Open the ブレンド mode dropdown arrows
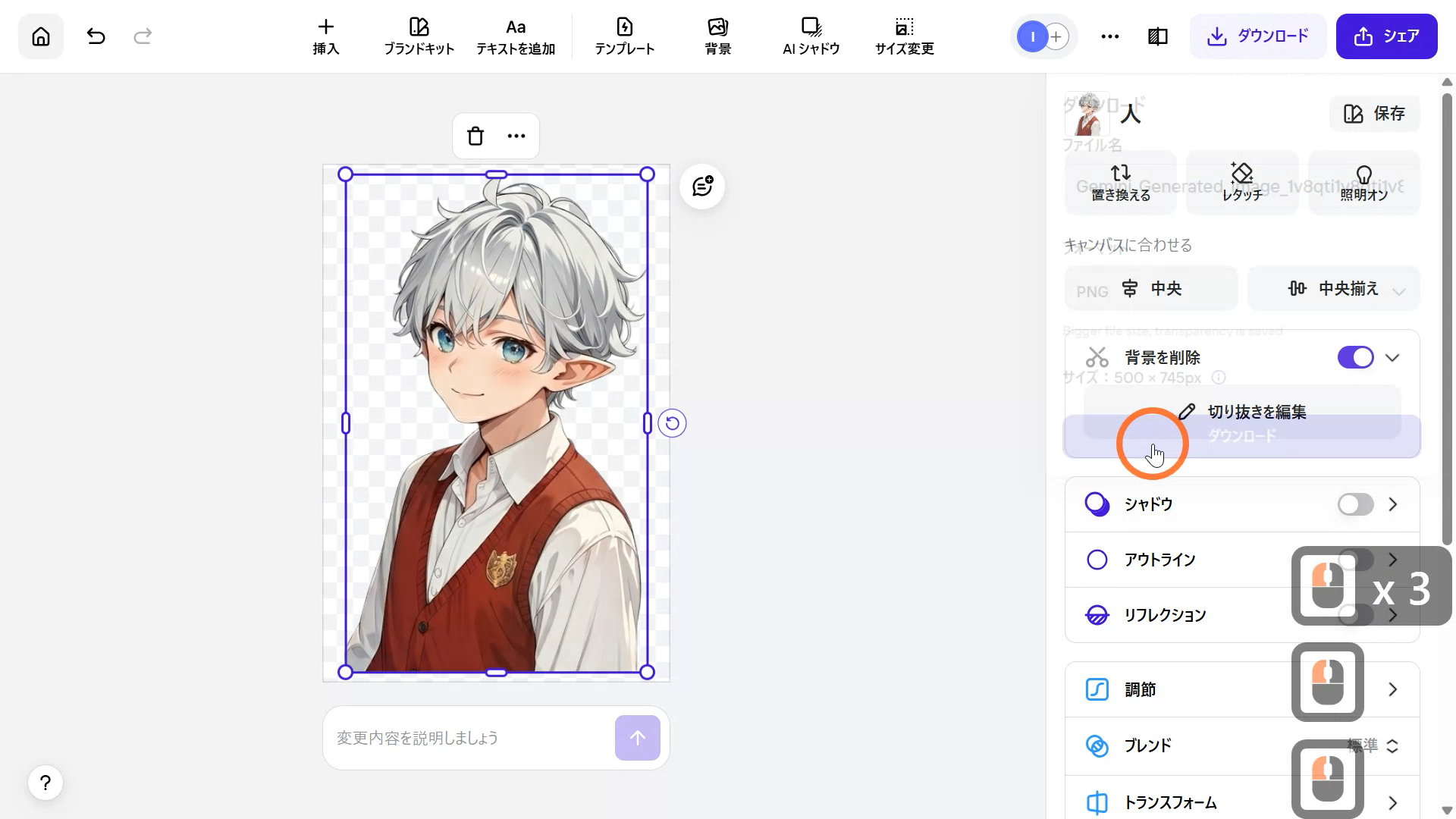The image size is (1456, 819). click(1392, 745)
